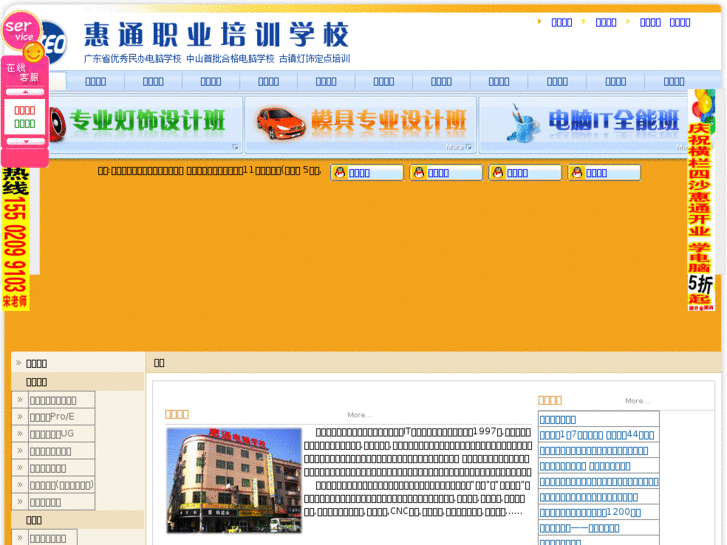Click 'More' on the 模具专业设计班 banner
This screenshot has height=545, width=727.
(459, 147)
